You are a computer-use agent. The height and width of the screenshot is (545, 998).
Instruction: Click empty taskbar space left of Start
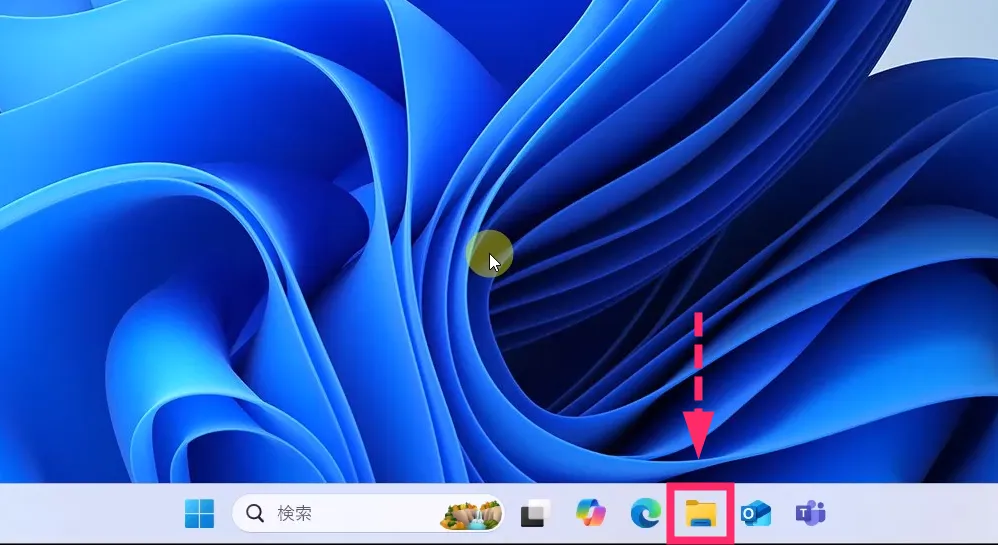[x=90, y=514]
